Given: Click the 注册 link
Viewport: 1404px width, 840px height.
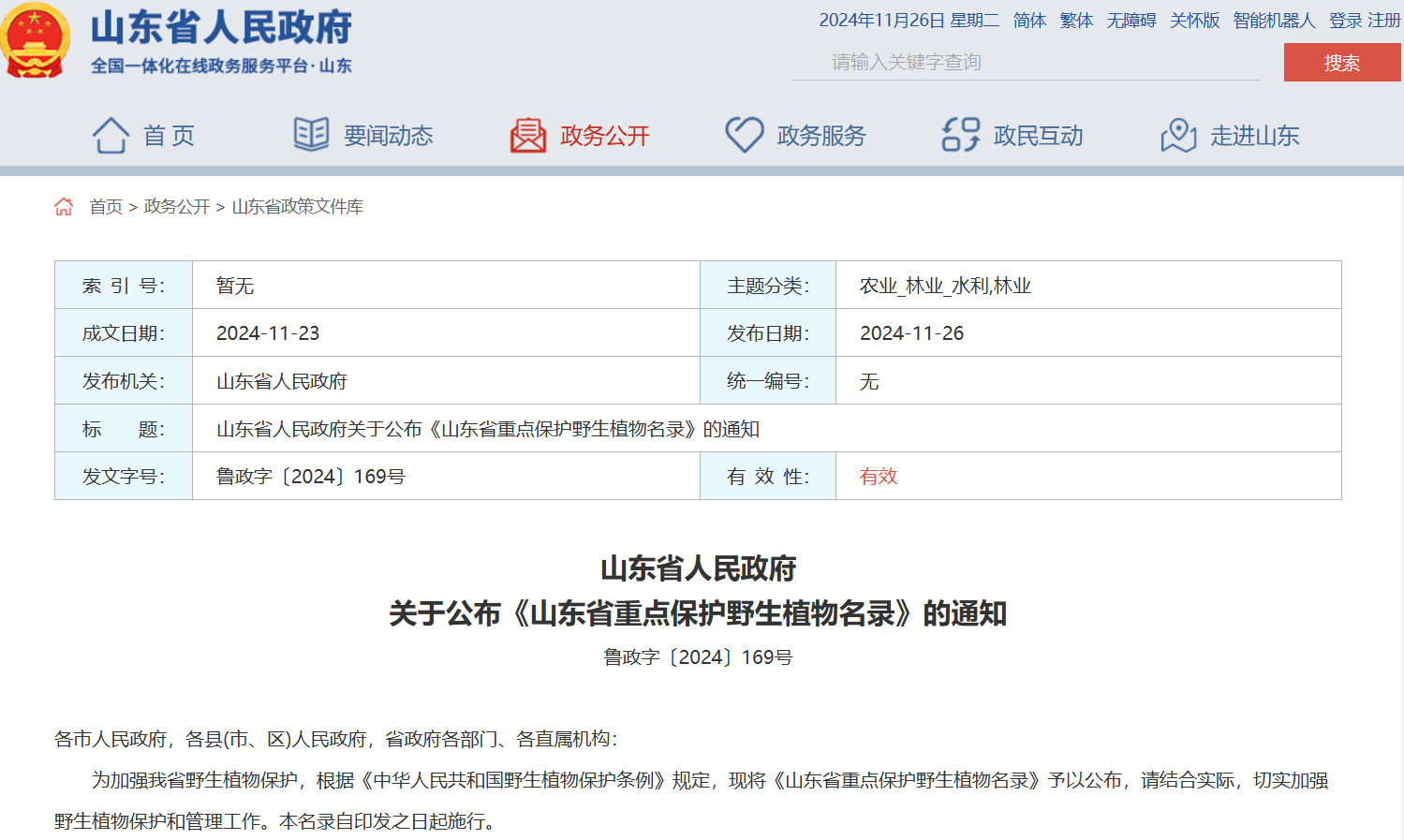Looking at the screenshot, I should pos(1384,21).
